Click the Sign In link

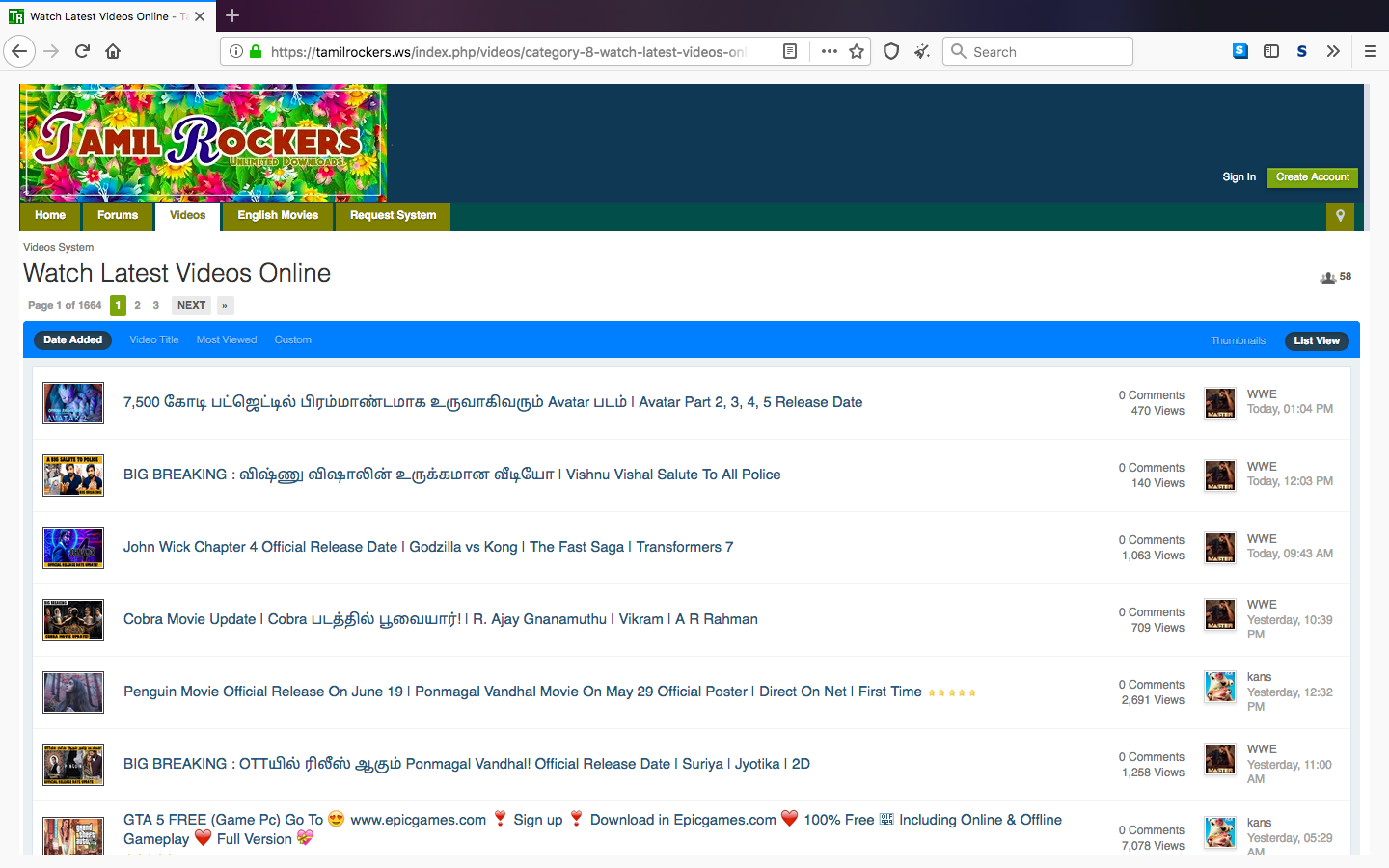click(1239, 177)
